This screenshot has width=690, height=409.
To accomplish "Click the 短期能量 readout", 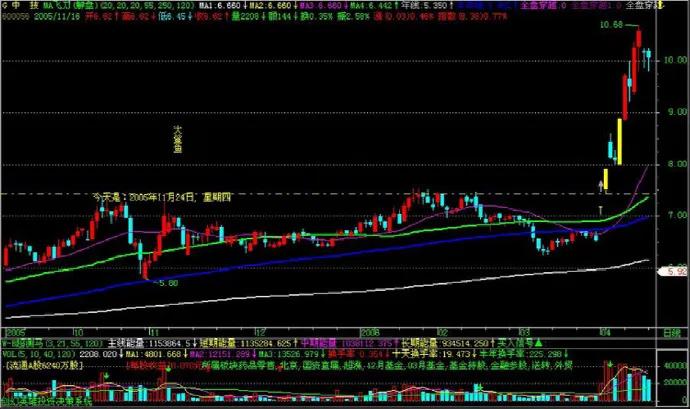I will pyautogui.click(x=246, y=343).
